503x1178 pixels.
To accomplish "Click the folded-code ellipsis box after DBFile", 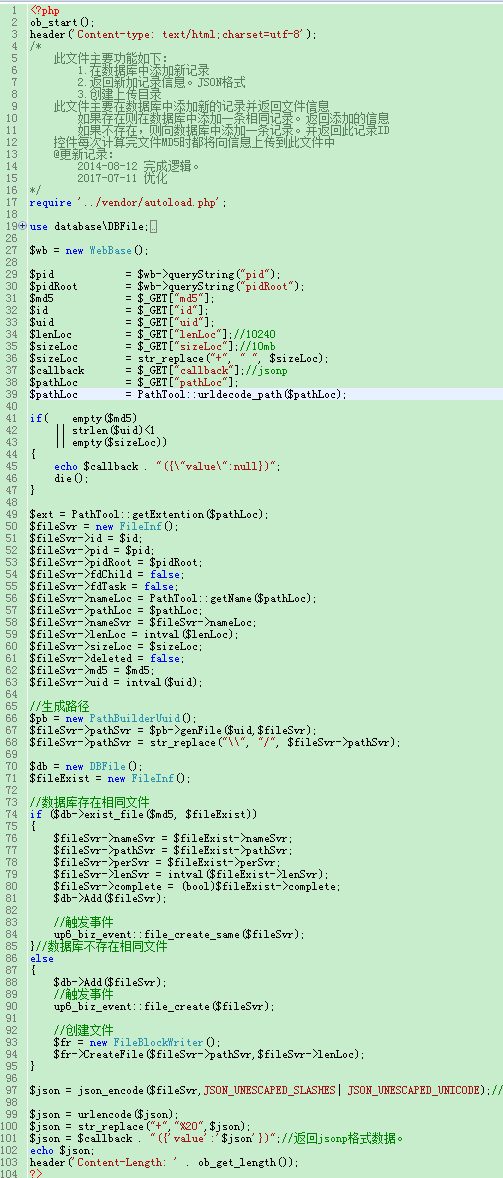I will (x=154, y=226).
